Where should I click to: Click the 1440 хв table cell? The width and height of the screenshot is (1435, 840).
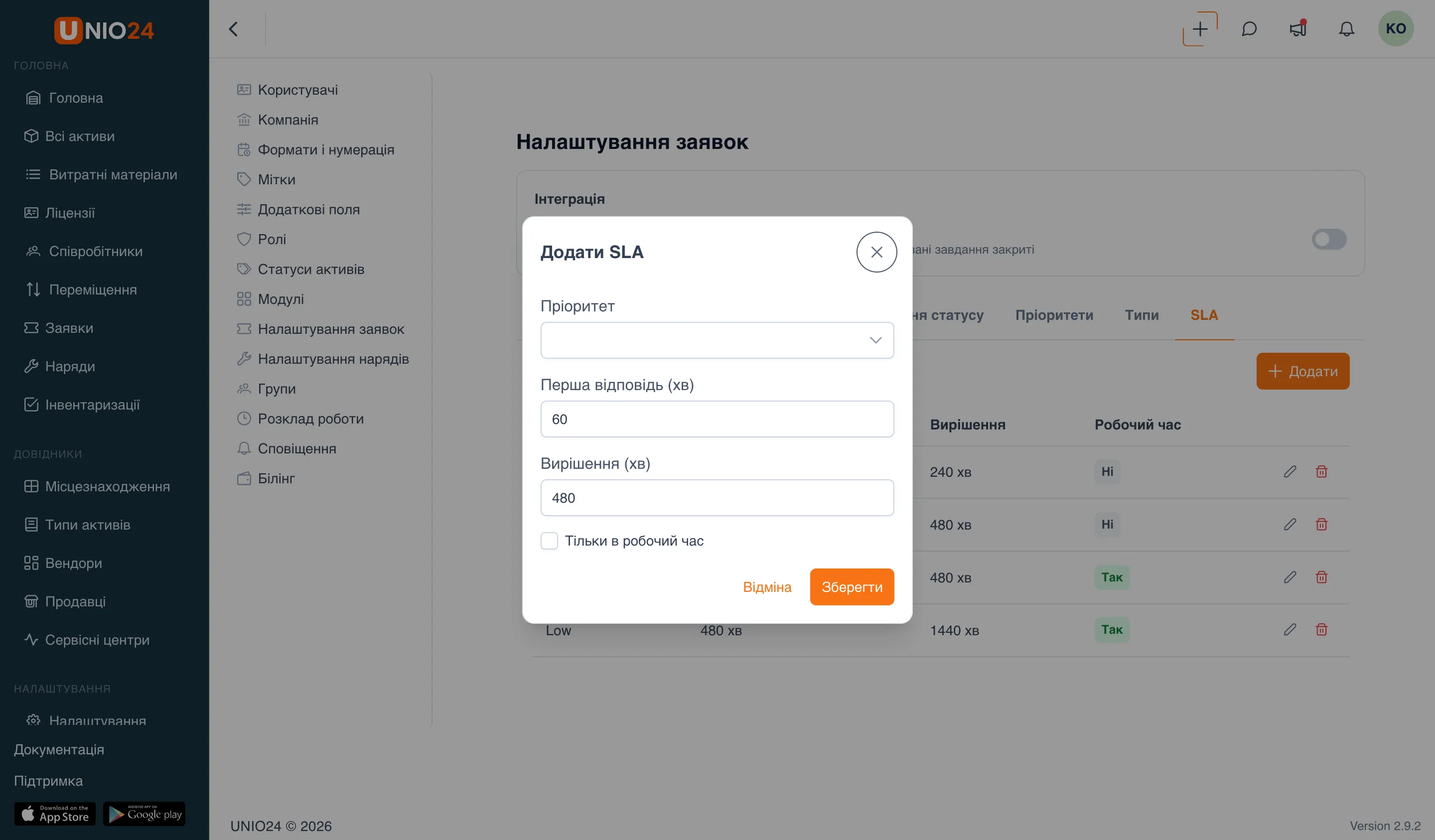[954, 630]
